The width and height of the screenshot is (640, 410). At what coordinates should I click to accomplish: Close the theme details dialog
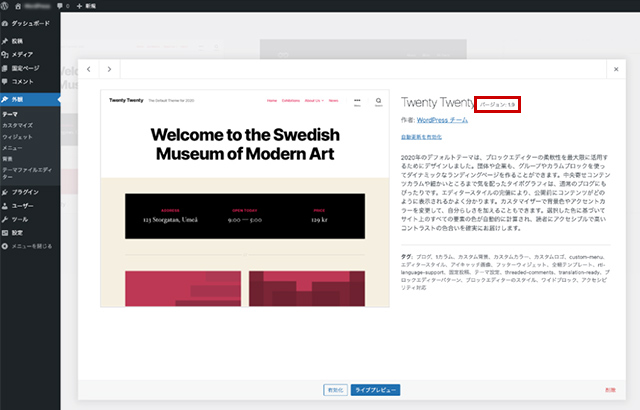pyautogui.click(x=616, y=69)
